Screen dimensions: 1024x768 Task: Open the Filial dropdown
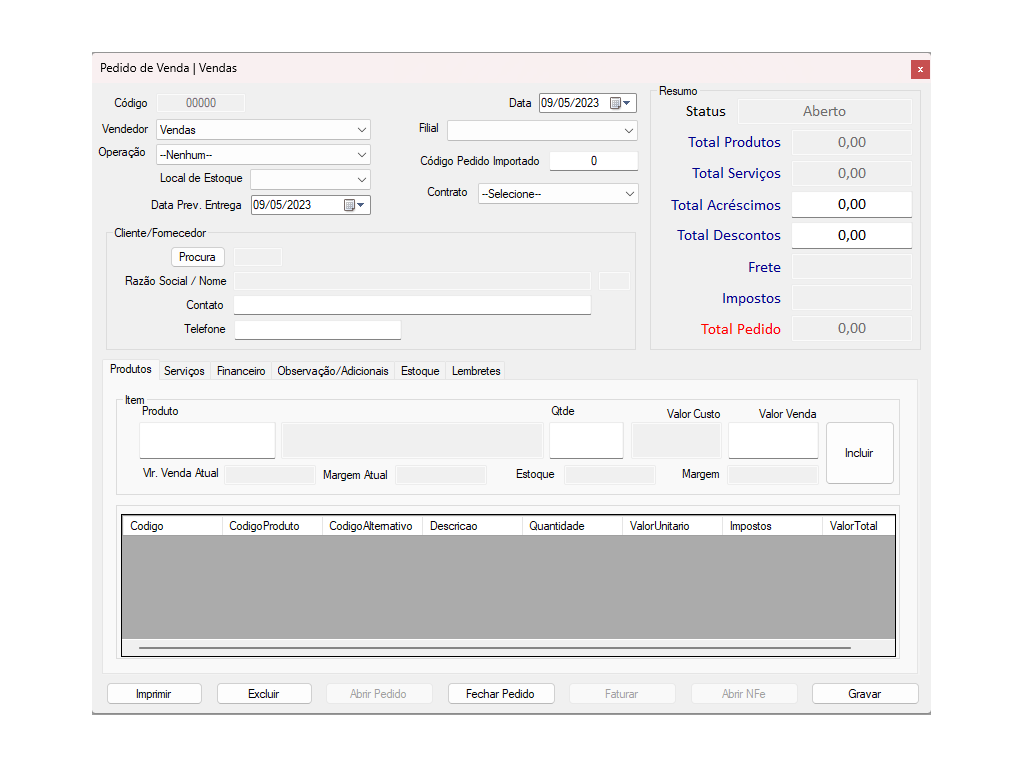[628, 131]
